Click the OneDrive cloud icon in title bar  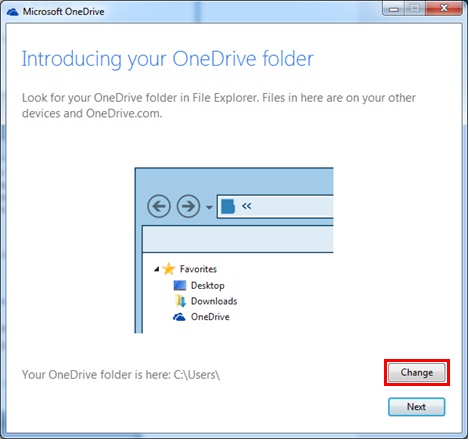12,12
